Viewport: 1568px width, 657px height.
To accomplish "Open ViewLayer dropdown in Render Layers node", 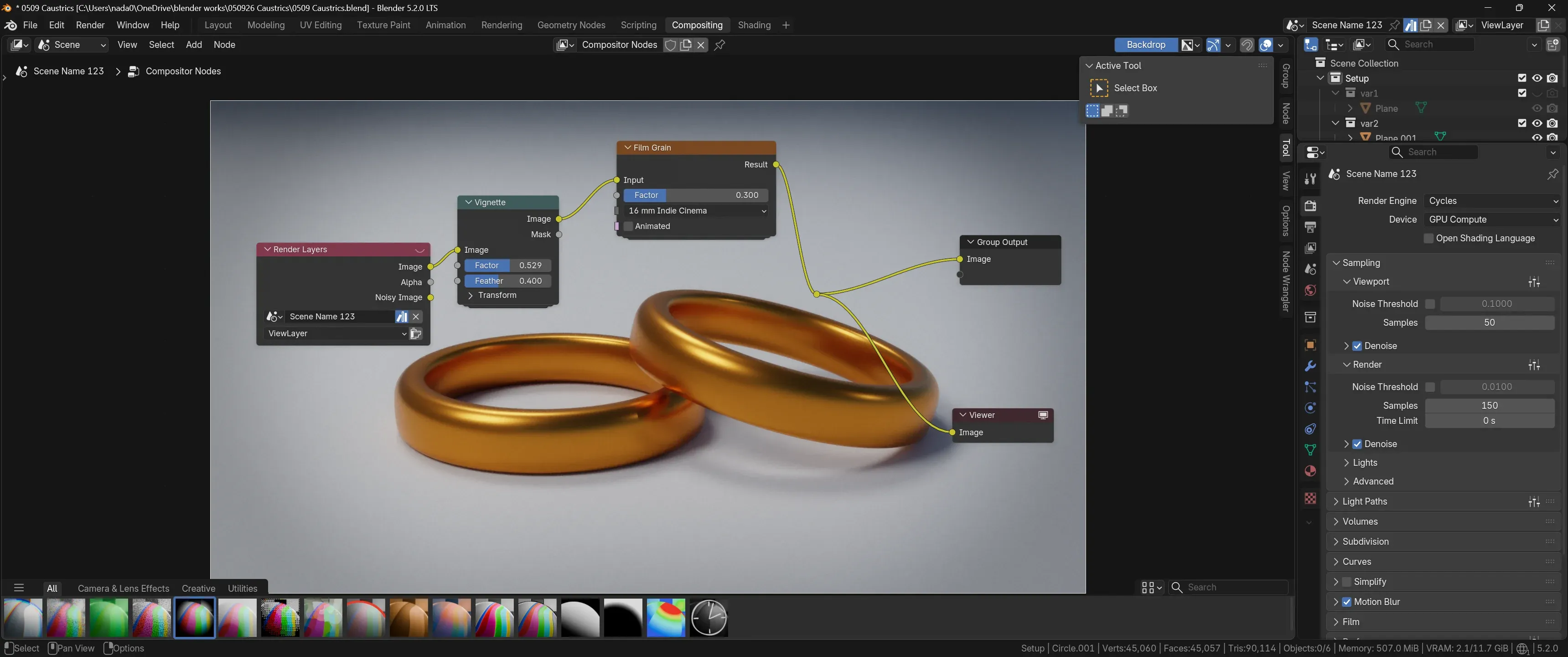I will tap(336, 334).
